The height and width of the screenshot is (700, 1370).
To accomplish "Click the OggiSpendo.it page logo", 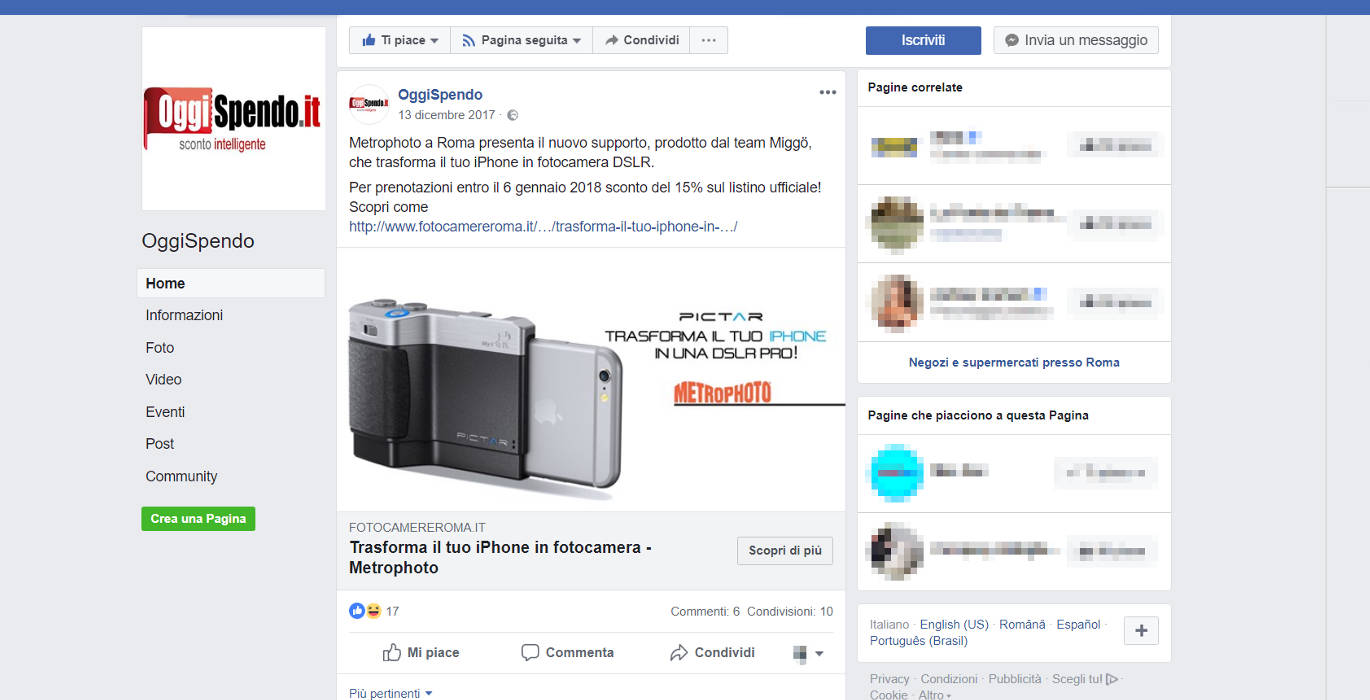I will pyautogui.click(x=234, y=118).
